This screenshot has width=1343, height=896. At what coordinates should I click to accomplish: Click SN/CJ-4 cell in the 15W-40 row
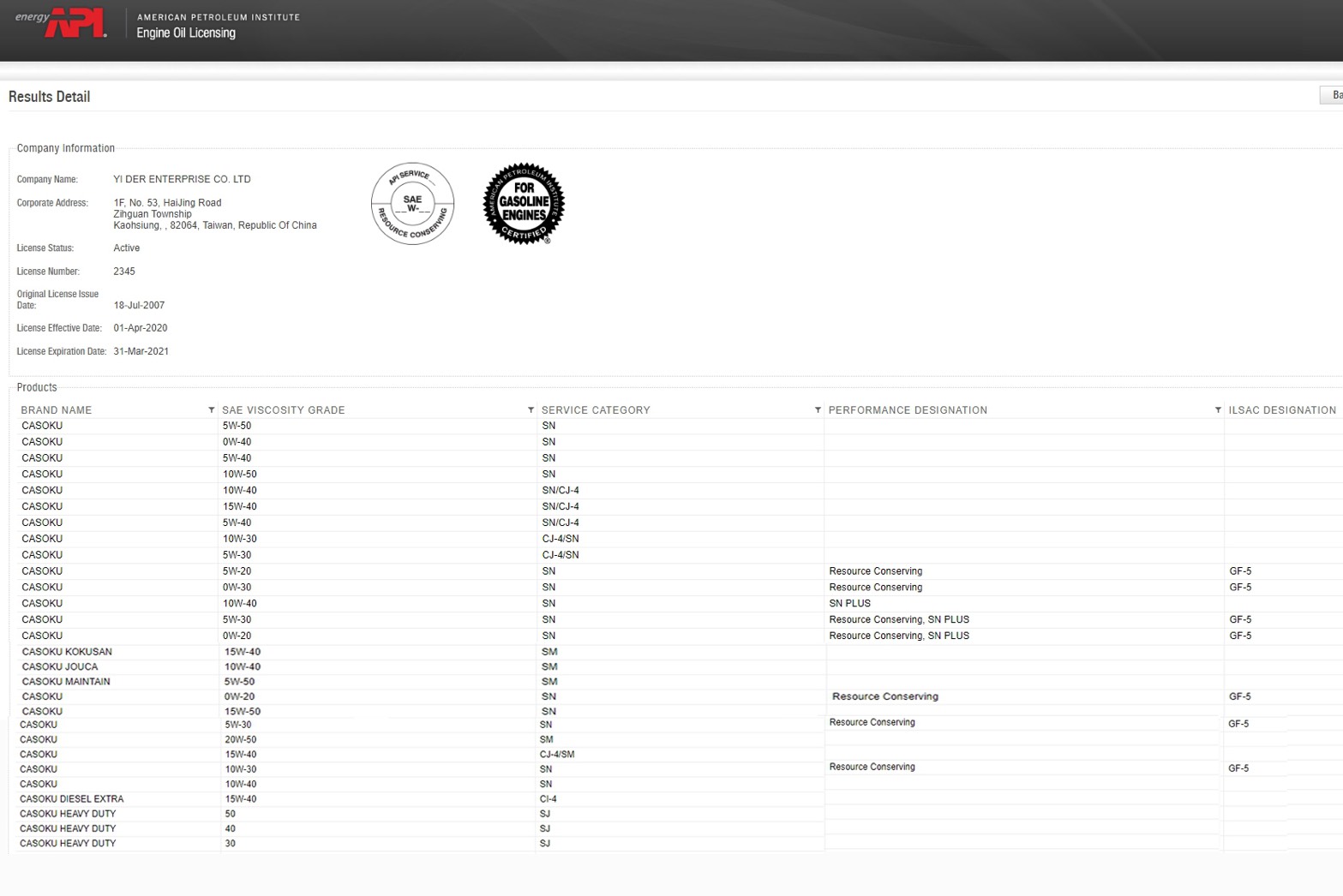[561, 506]
